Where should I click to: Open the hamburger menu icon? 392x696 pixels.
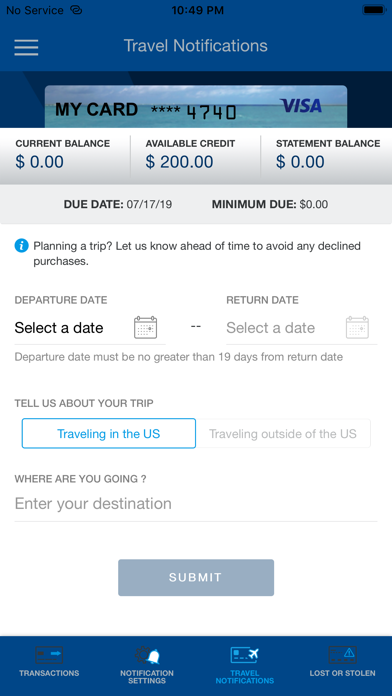tap(26, 47)
